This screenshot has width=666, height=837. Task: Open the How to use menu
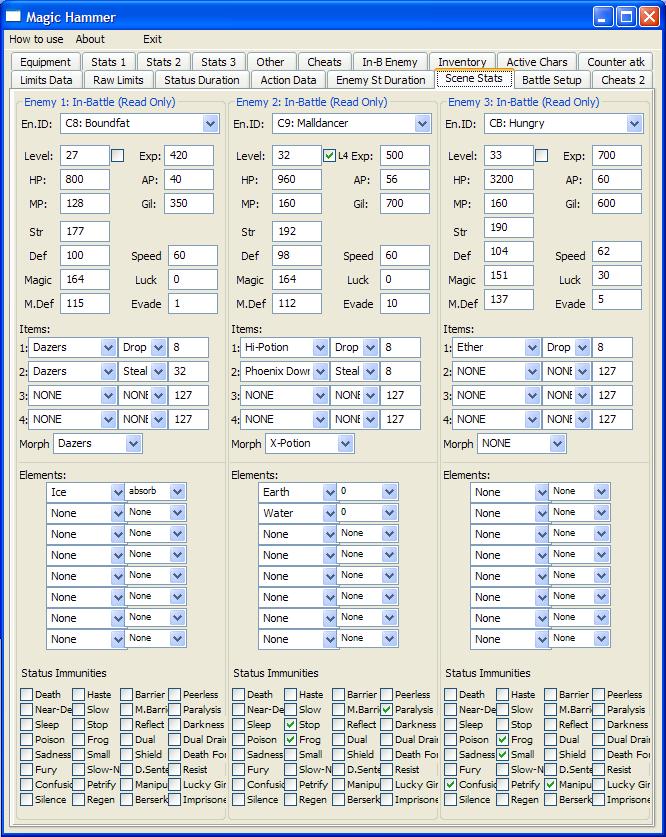(36, 39)
